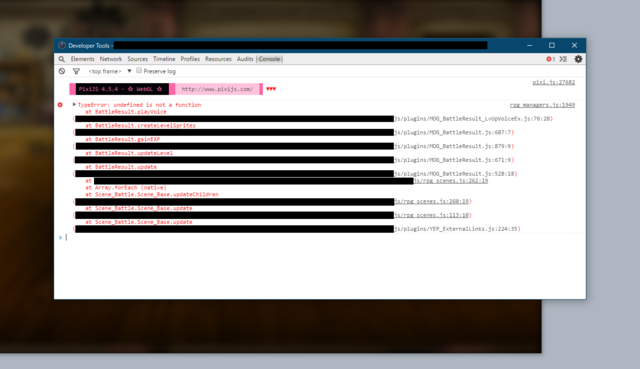Minimize the Developer Tools window

529,45
